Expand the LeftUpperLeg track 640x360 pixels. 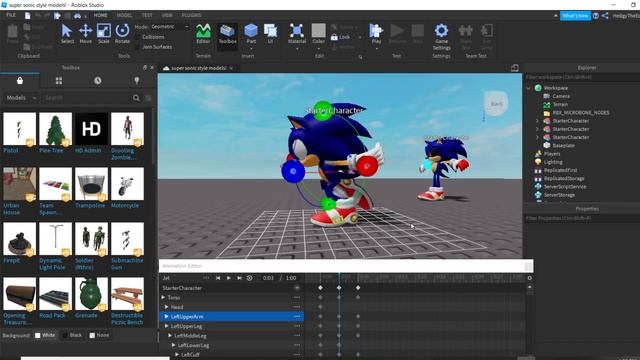[x=167, y=326]
